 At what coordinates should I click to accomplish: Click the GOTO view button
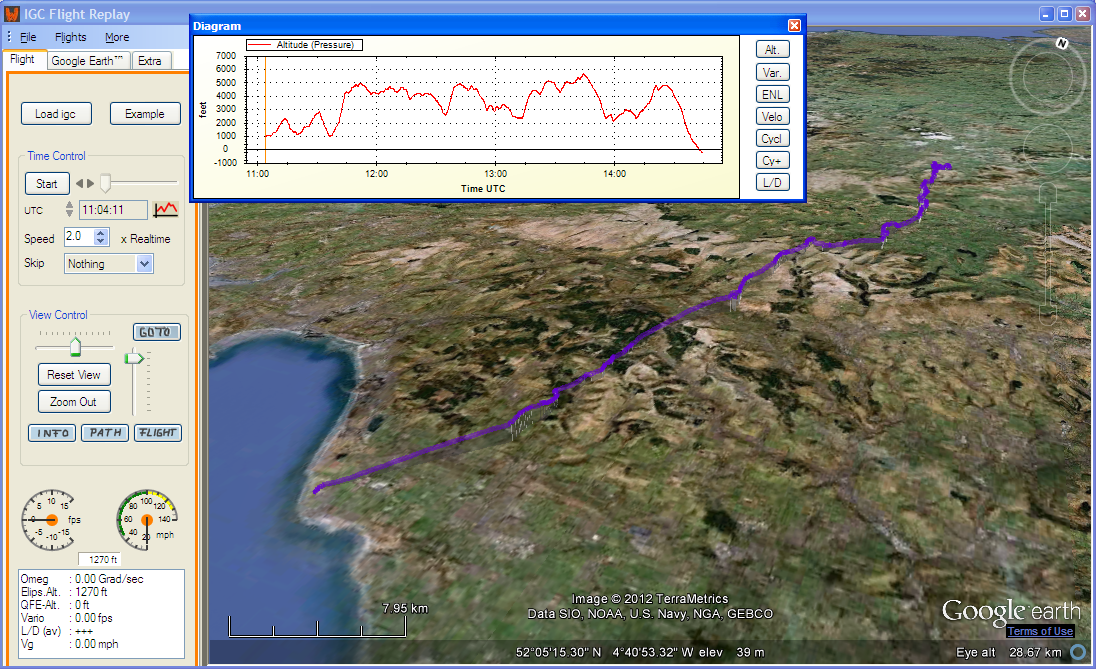[x=157, y=332]
